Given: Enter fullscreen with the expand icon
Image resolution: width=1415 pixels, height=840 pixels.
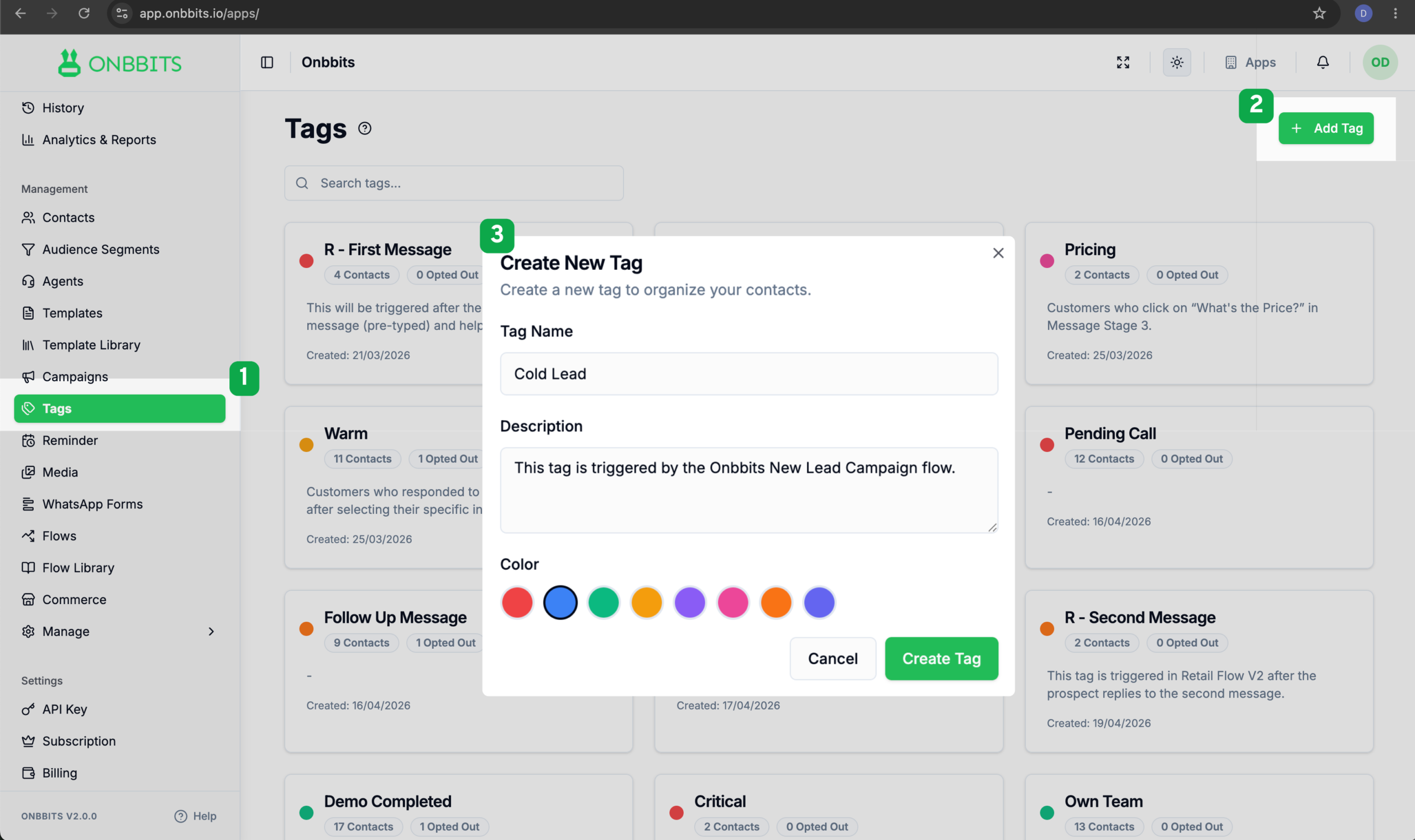Looking at the screenshot, I should click(x=1123, y=62).
